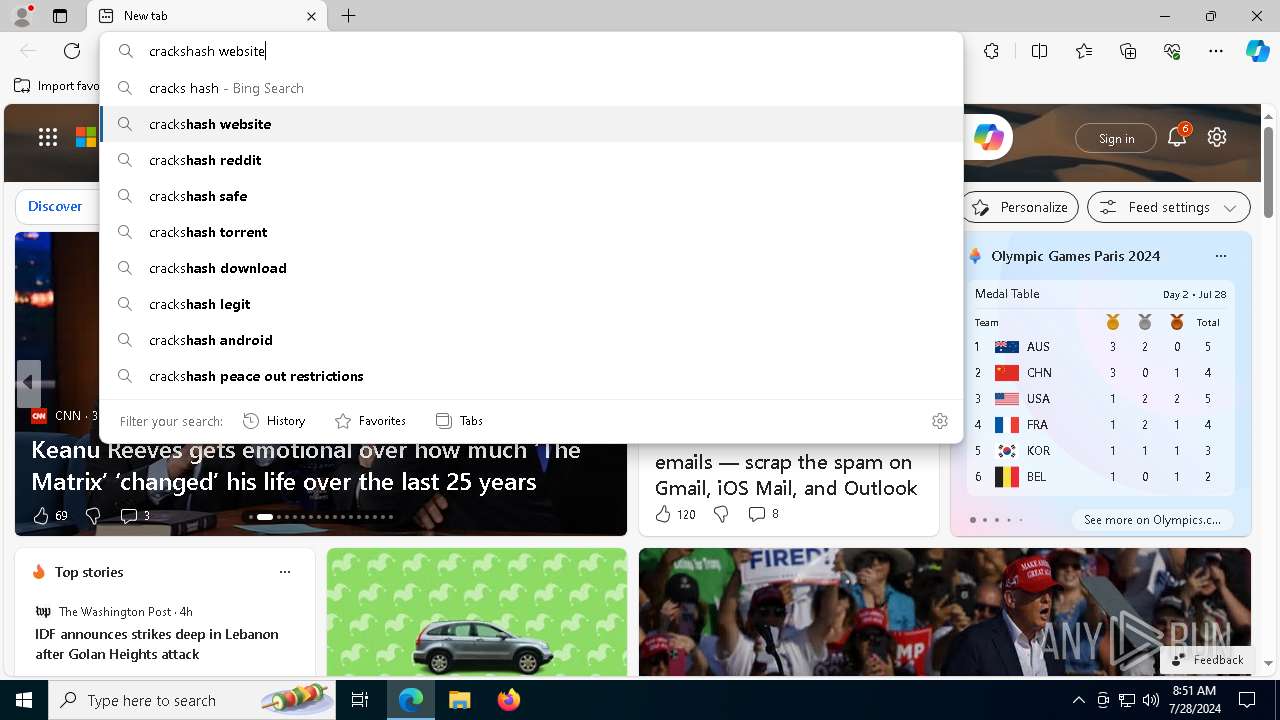Open the car advertisement thumbnail
The width and height of the screenshot is (1280, 720).
477,612
